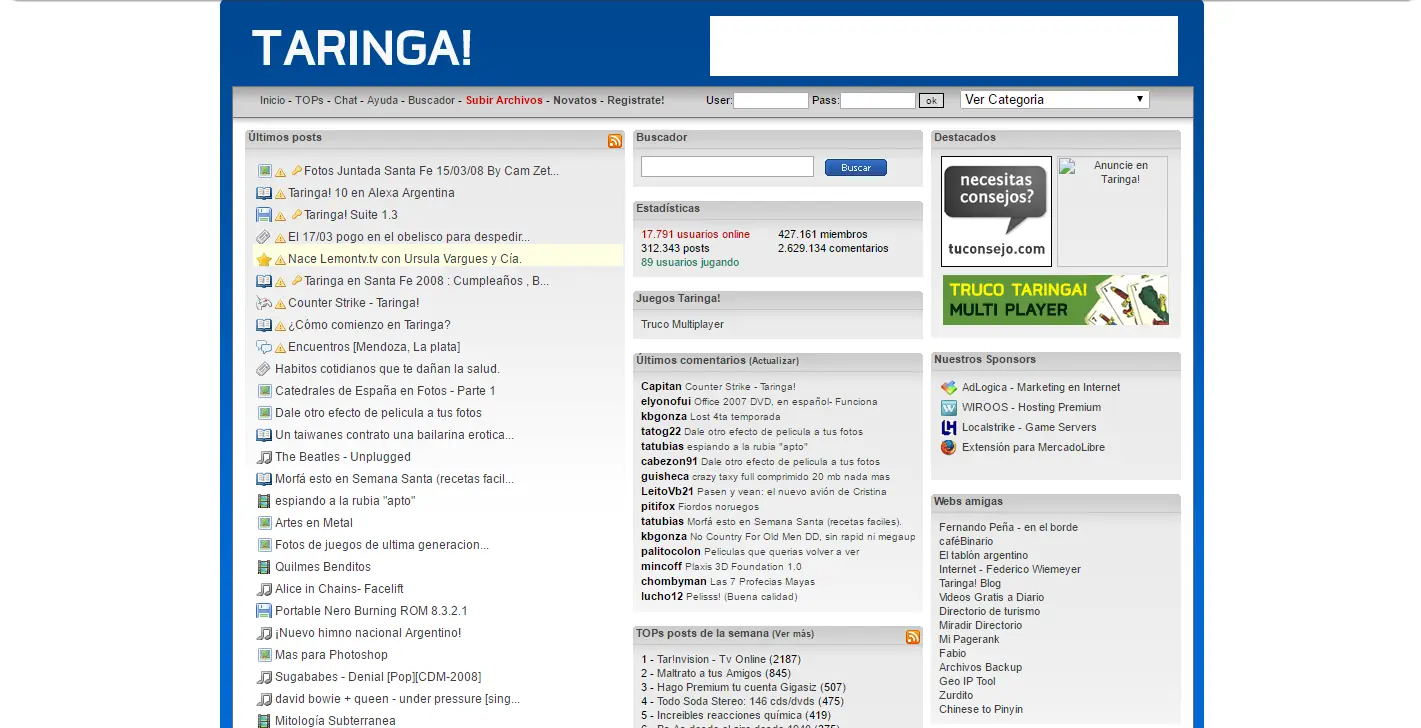Open Subir Archivos in navigation bar
The image size is (1421, 728).
(504, 100)
